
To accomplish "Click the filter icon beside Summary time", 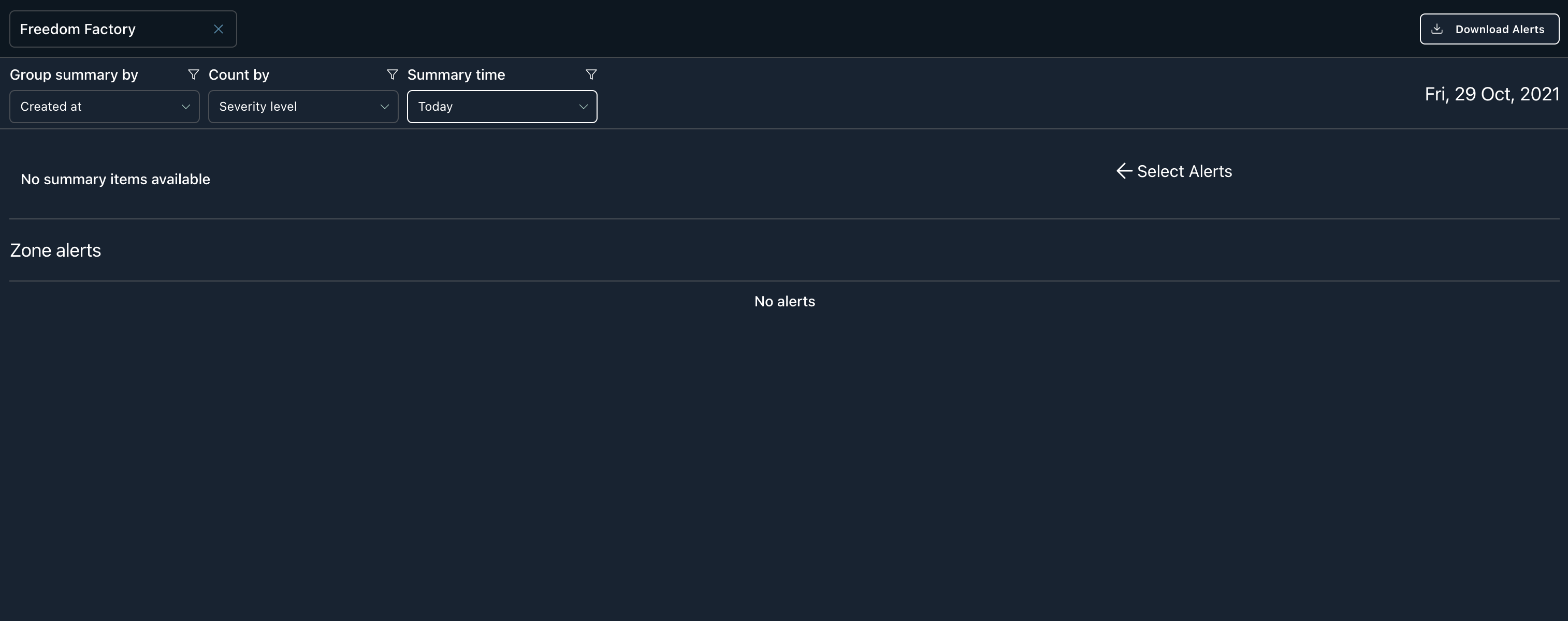I will pyautogui.click(x=590, y=74).
